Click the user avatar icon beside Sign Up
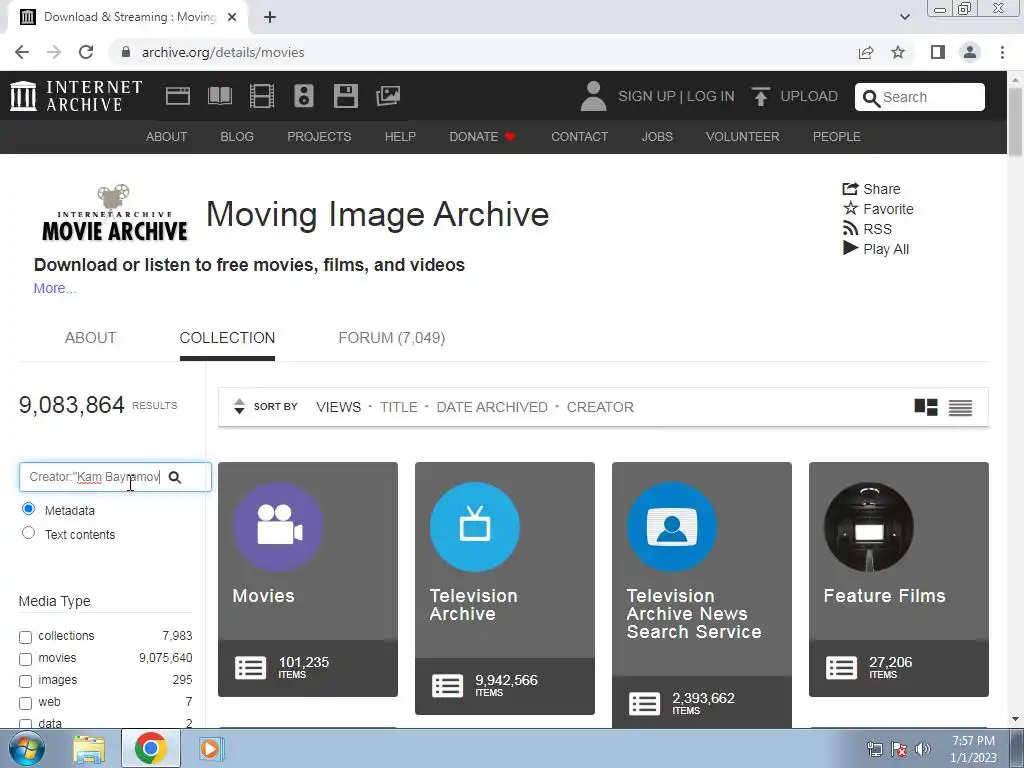 [x=593, y=96]
